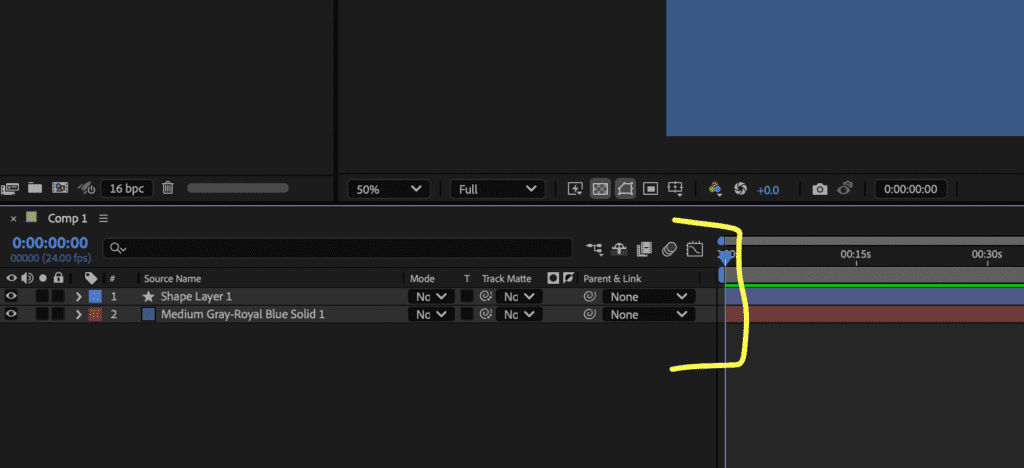Select the Comp 1 timeline tab
Viewport: 1024px width, 468px height.
point(68,218)
